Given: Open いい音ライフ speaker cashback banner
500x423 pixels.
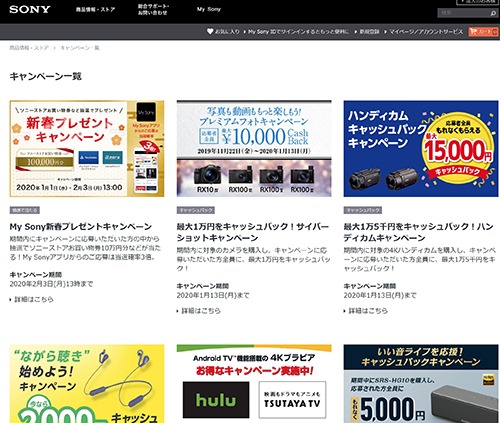Looking at the screenshot, I should pos(421,384).
